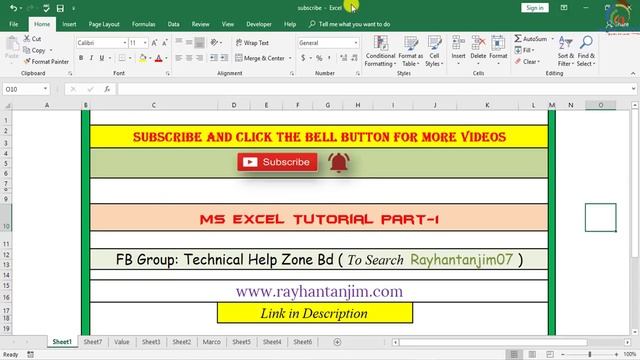Click the Insert Function fx icon
The height and width of the screenshot is (360, 640).
(x=107, y=89)
